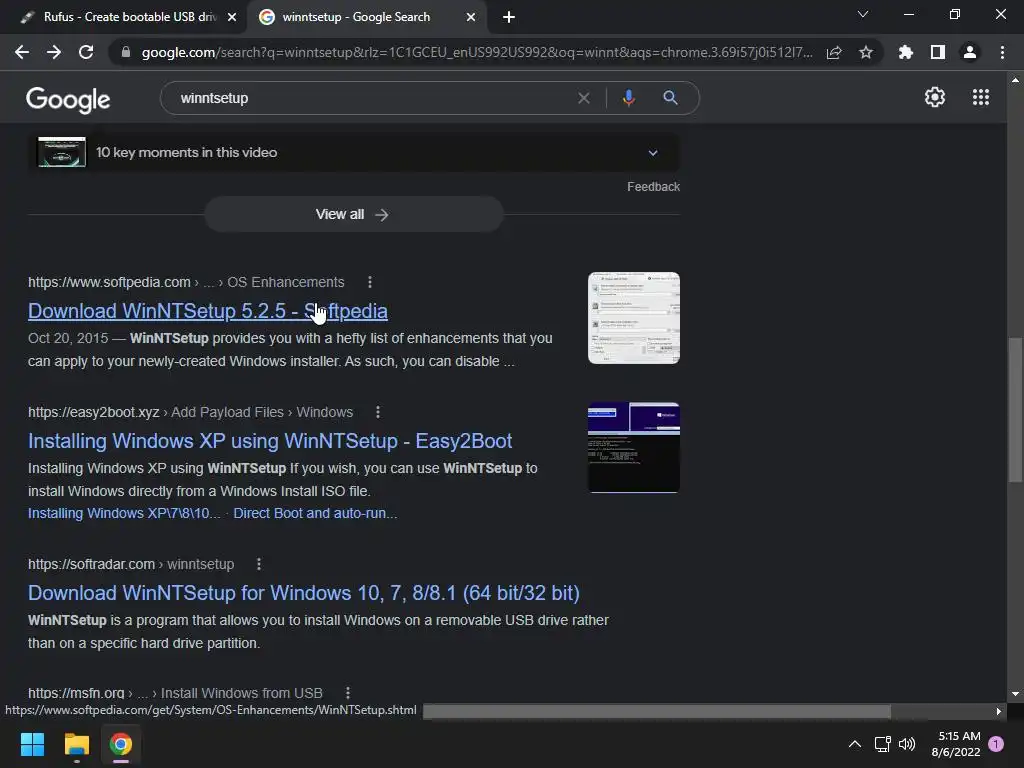Click the horizontal scrollbar thumb
This screenshot has height=768, width=1024.
tap(657, 711)
